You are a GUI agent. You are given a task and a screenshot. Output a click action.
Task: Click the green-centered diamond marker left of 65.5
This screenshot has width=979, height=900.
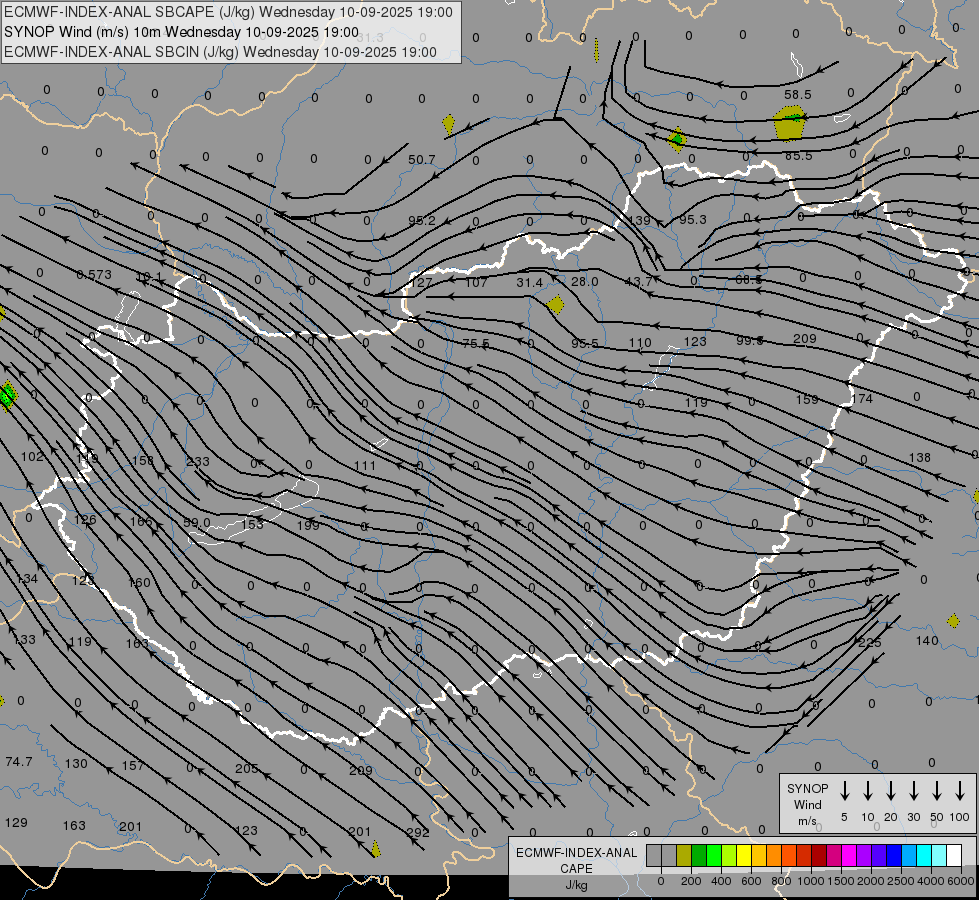(x=677, y=139)
